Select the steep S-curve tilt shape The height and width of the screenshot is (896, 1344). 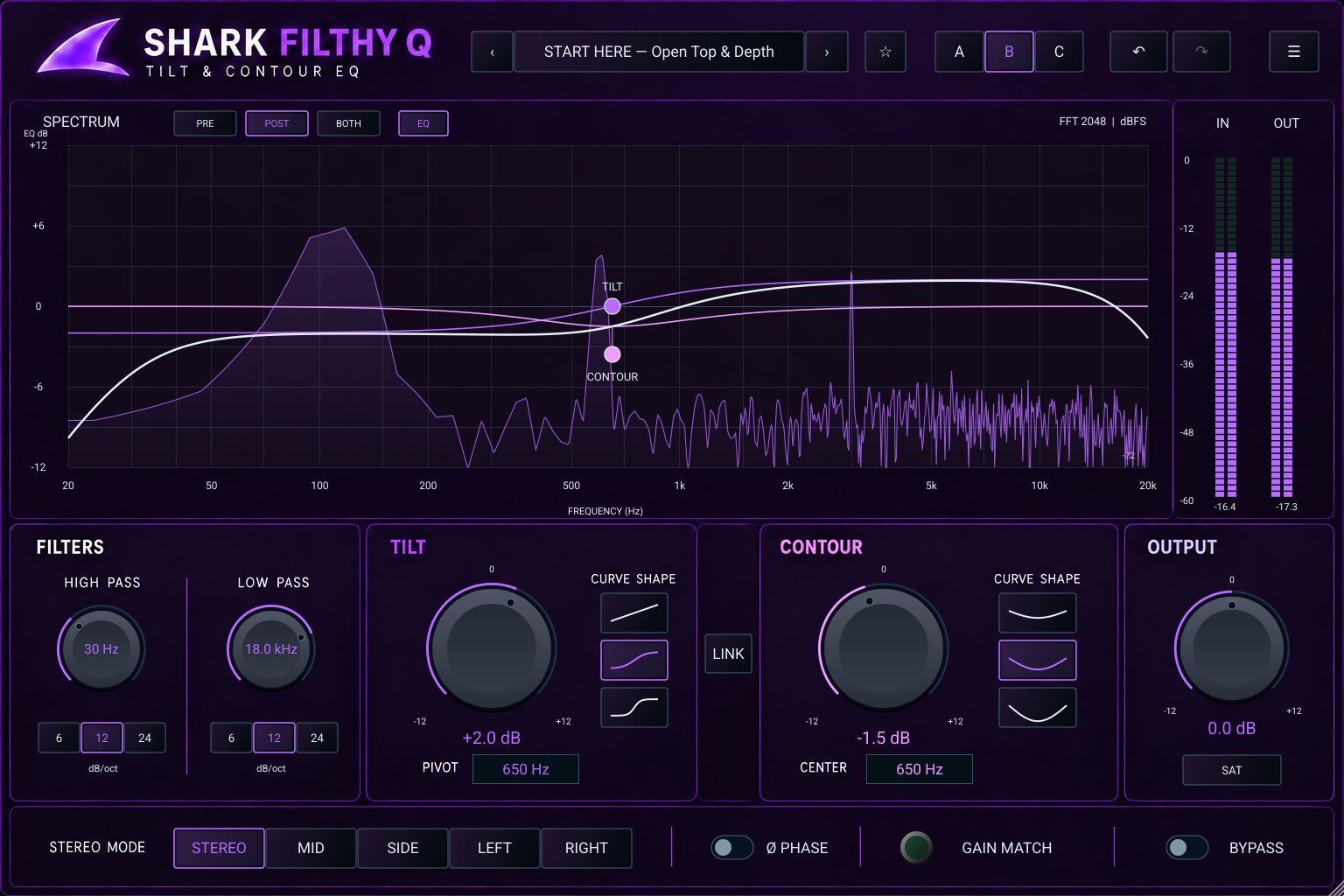(x=634, y=707)
